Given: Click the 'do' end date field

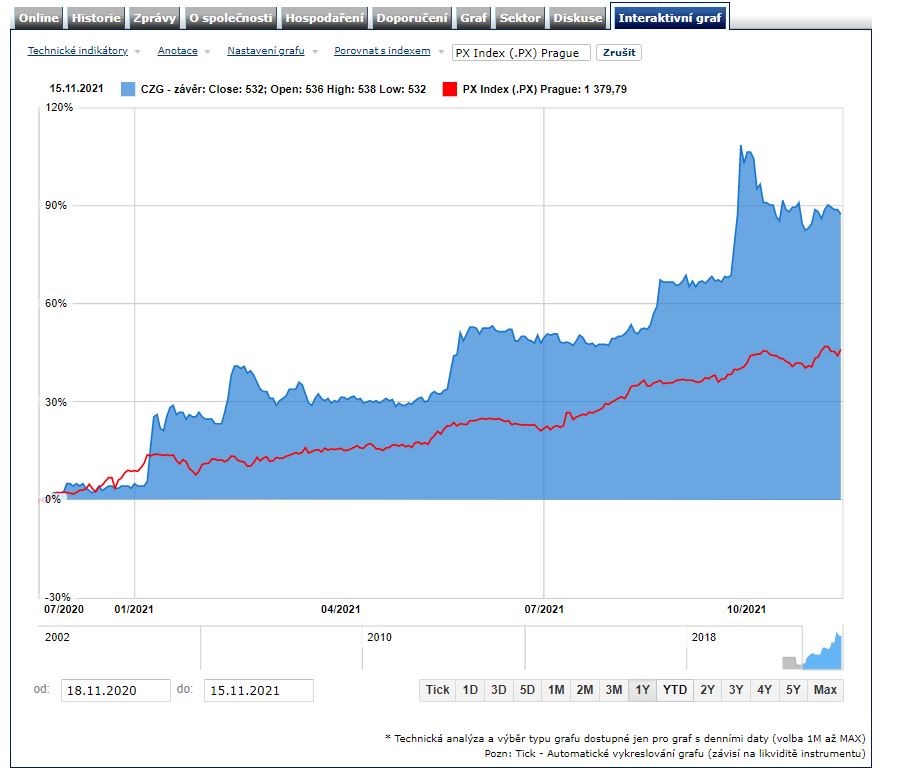Looking at the screenshot, I should tap(258, 691).
